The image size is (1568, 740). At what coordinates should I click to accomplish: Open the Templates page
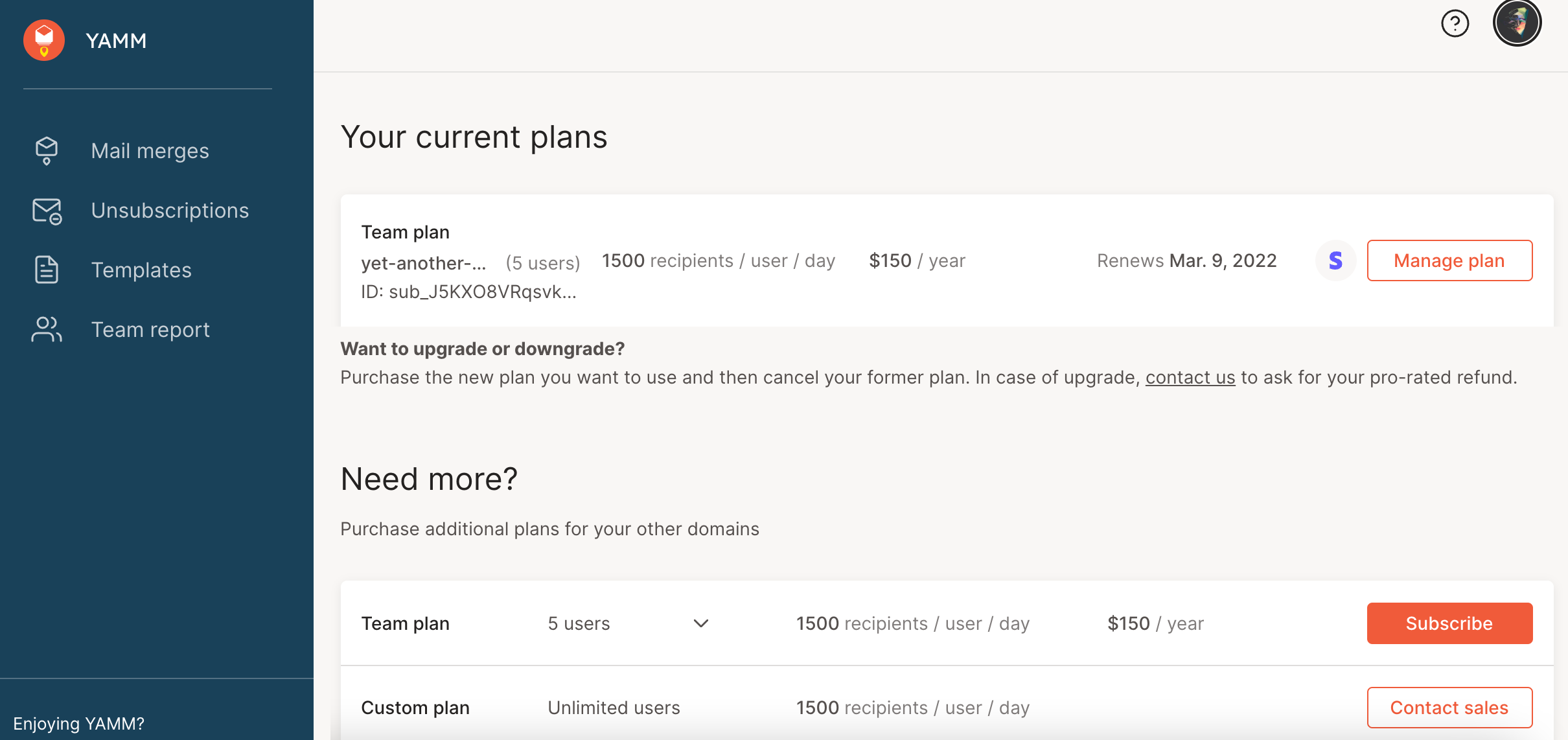click(141, 270)
